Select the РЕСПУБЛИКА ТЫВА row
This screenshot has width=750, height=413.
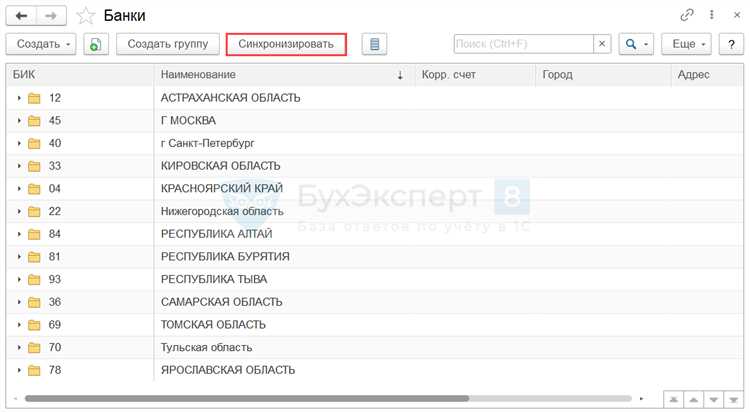click(x=375, y=279)
